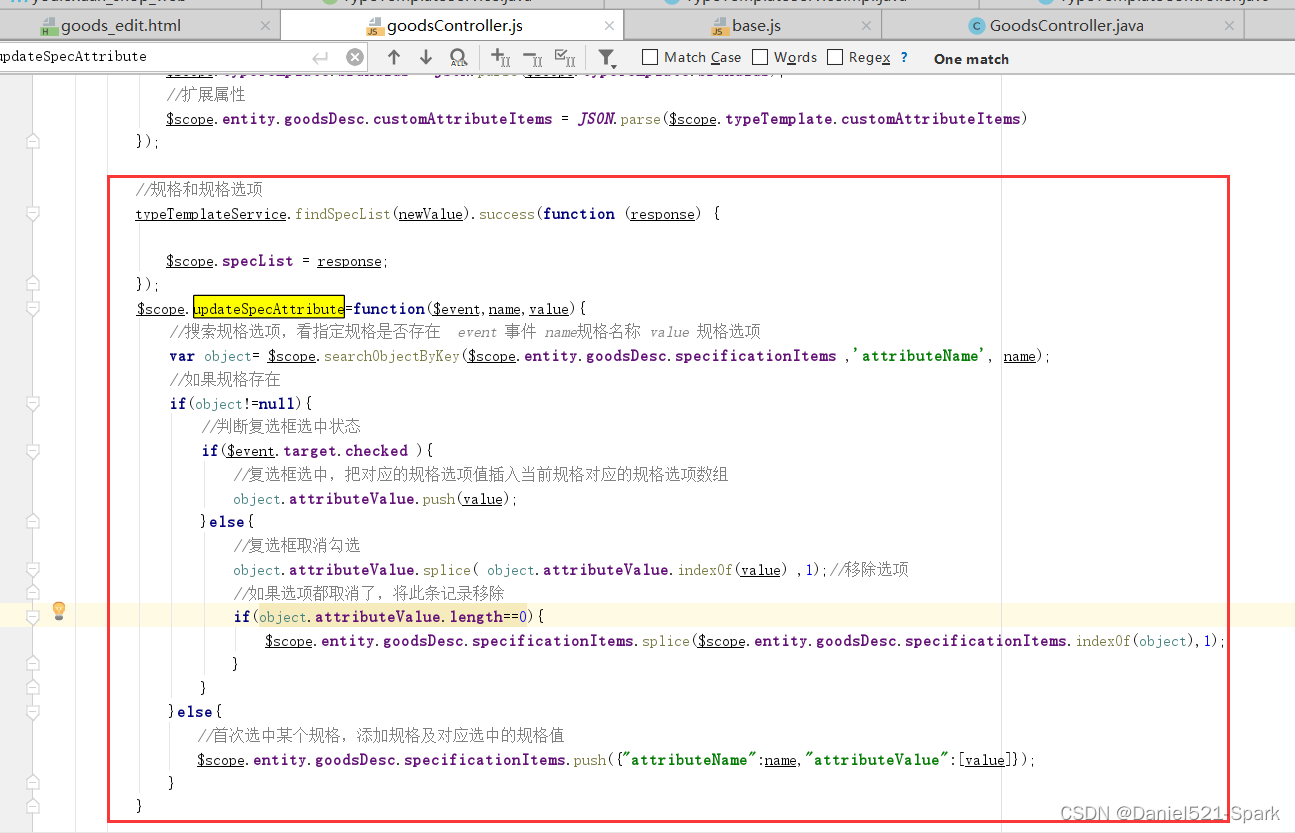Select all occurrences icon in find bar

pyautogui.click(x=565, y=57)
